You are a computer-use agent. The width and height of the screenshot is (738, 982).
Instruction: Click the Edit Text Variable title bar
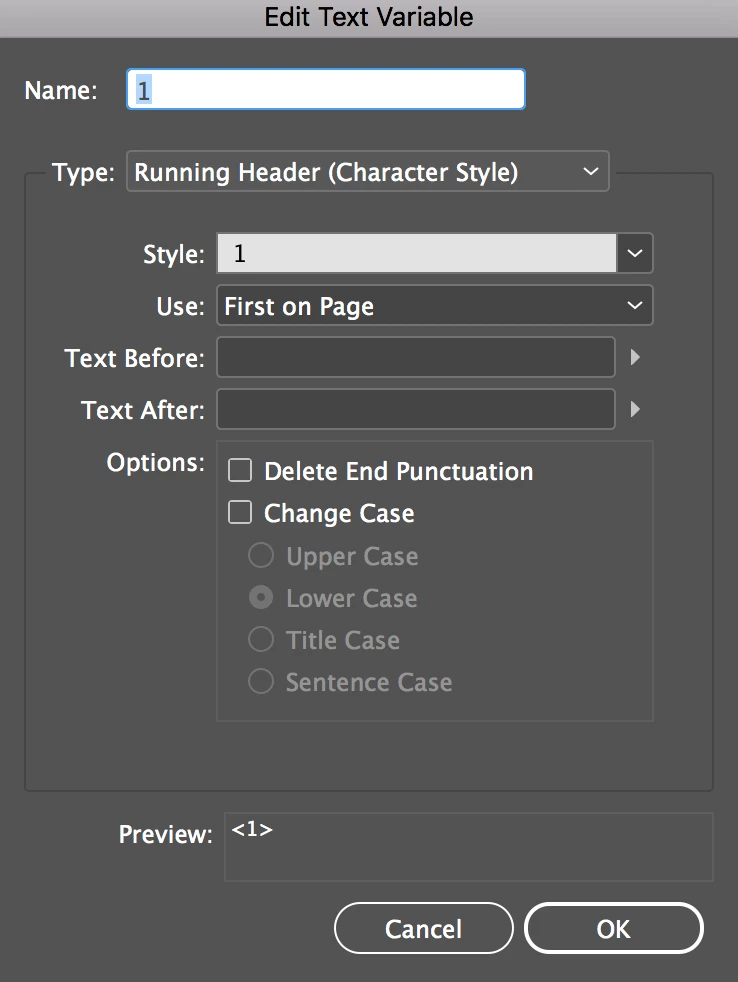369,17
